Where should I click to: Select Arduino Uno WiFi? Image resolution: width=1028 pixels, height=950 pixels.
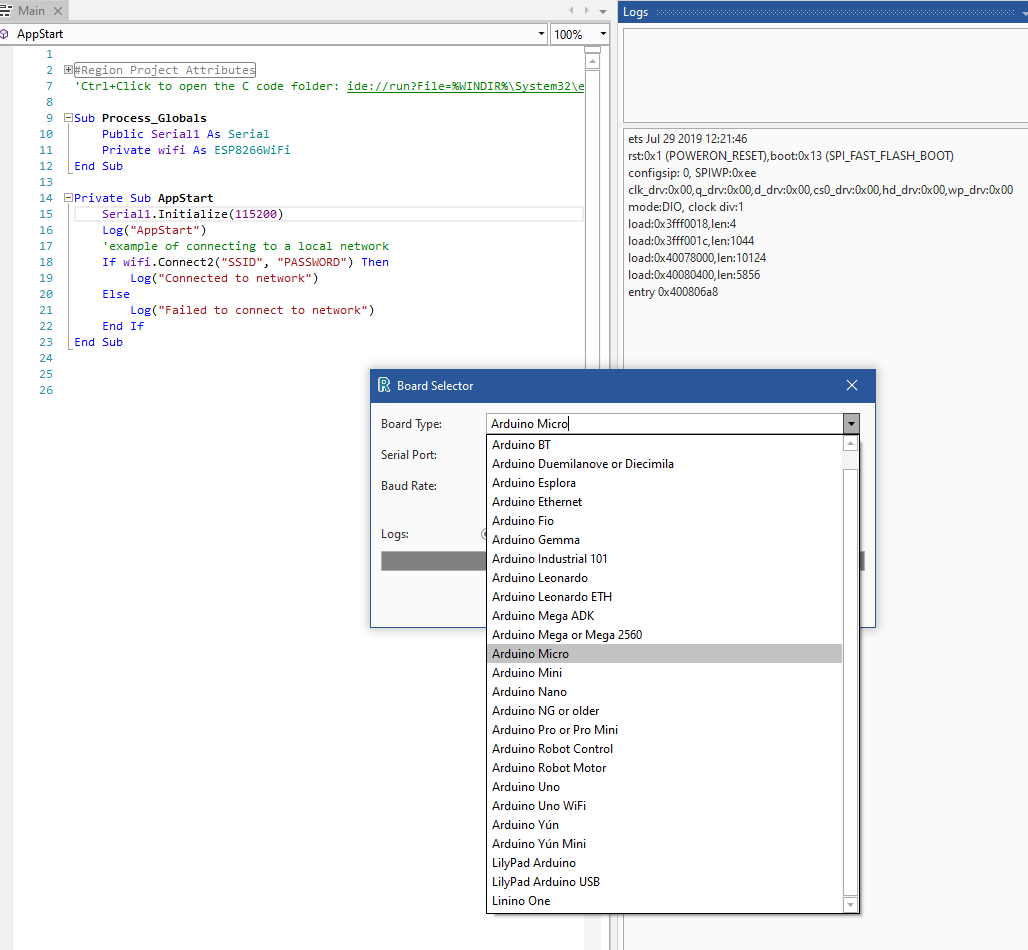pos(665,806)
